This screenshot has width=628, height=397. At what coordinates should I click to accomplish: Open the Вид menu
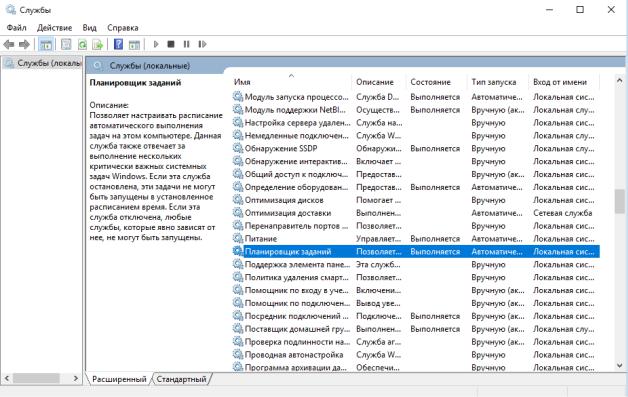click(x=89, y=28)
